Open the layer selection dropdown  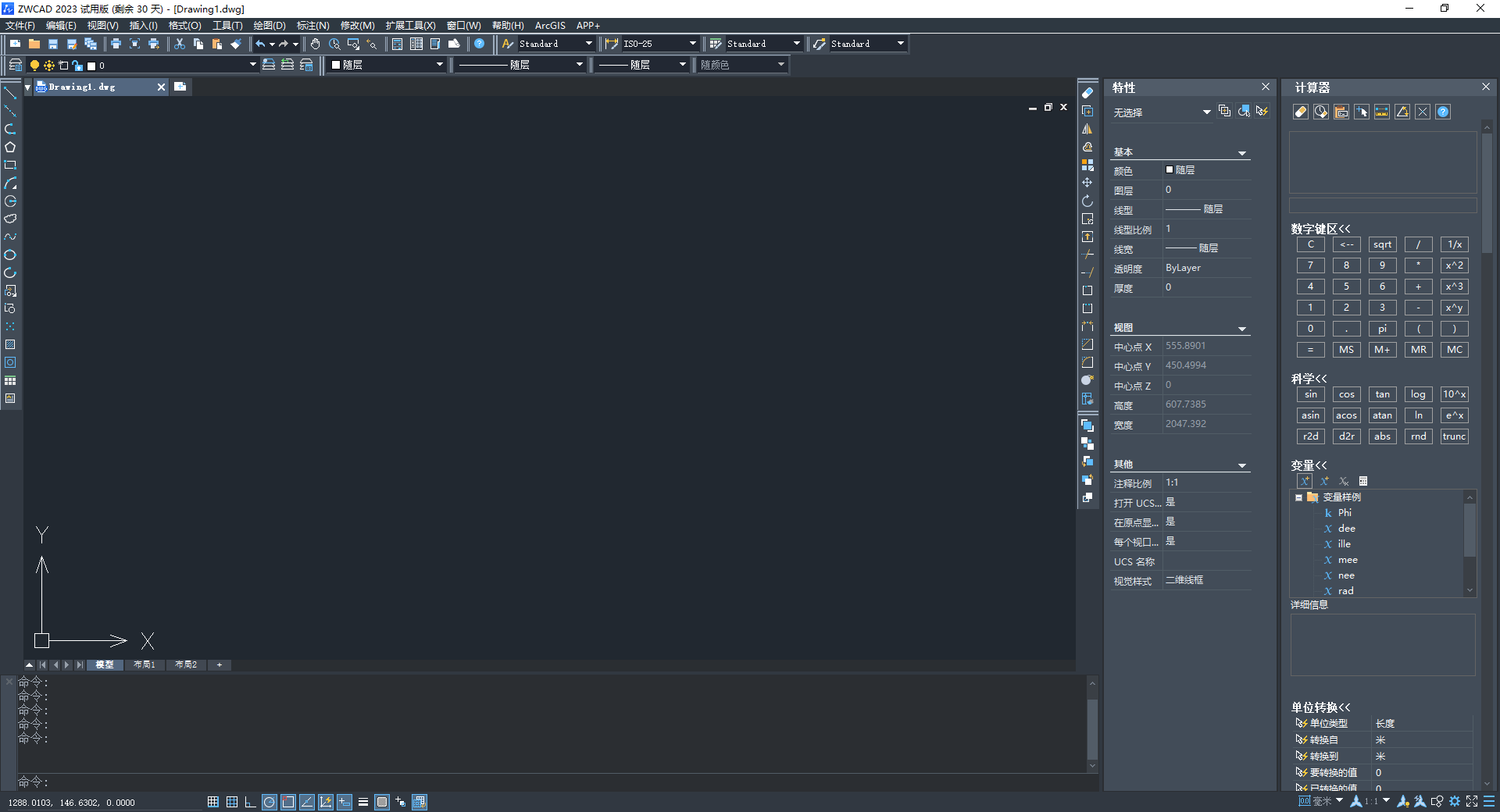(x=252, y=65)
